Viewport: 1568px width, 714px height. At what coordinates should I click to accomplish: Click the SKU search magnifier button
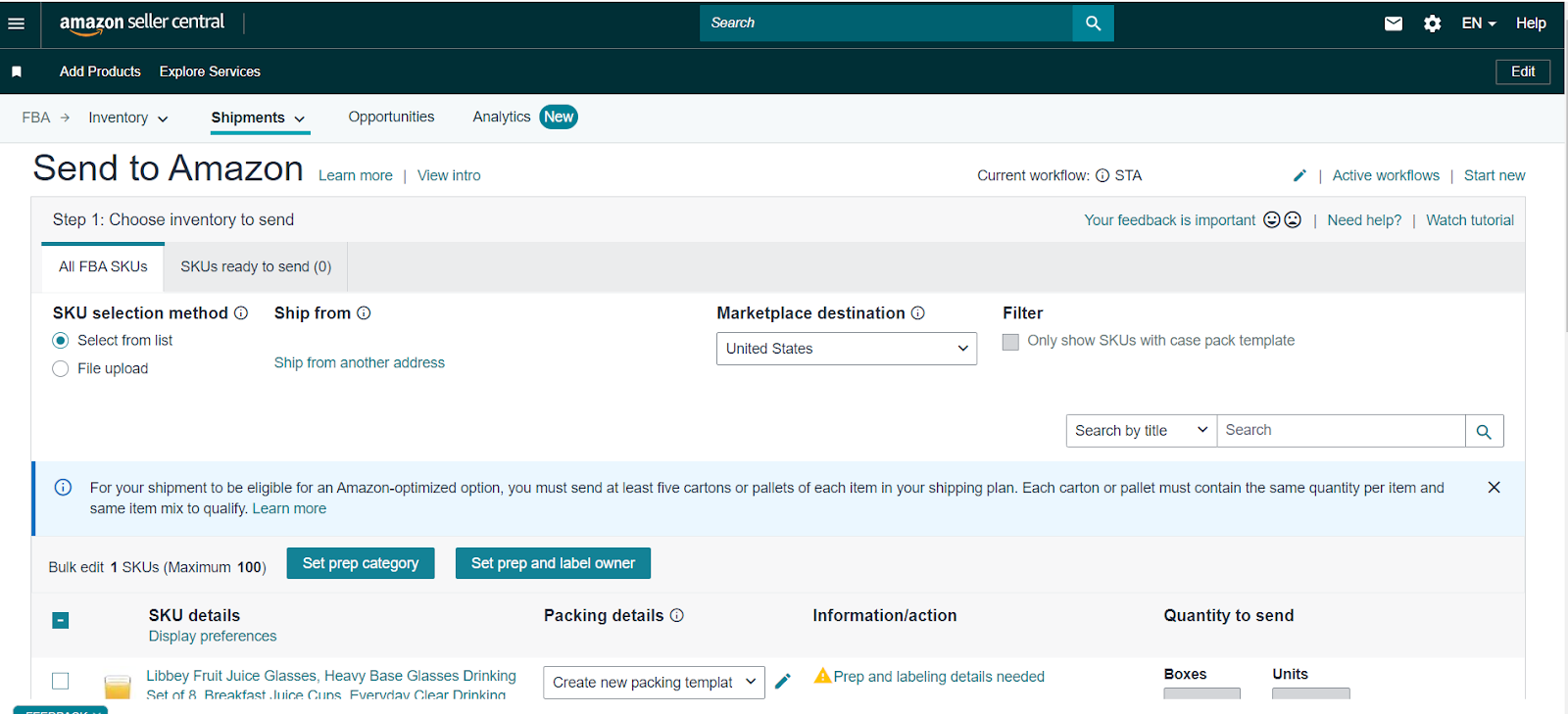tap(1484, 431)
